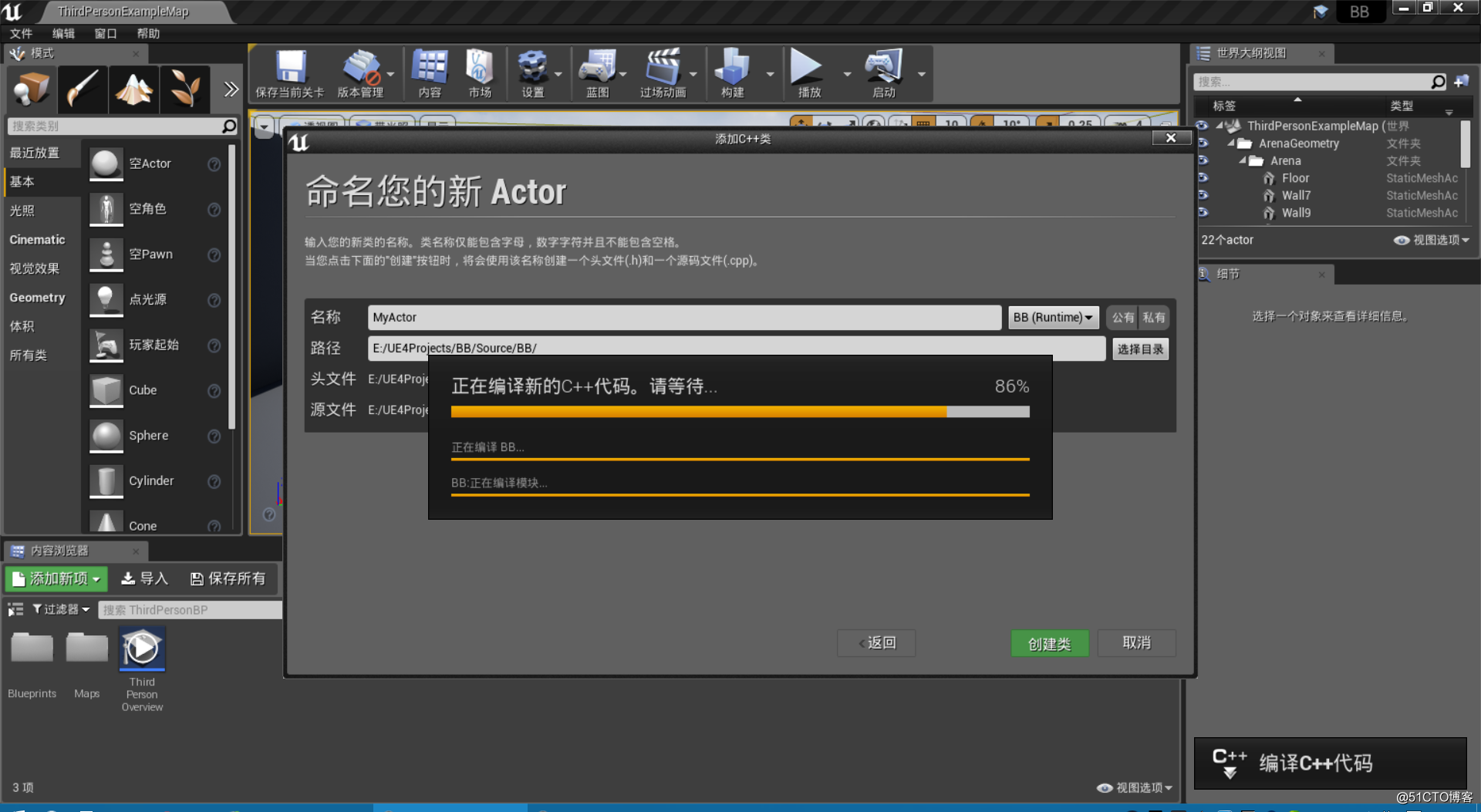The width and height of the screenshot is (1481, 812).
Task: Select Recently Placed (最近放置) category
Action: coord(42,153)
